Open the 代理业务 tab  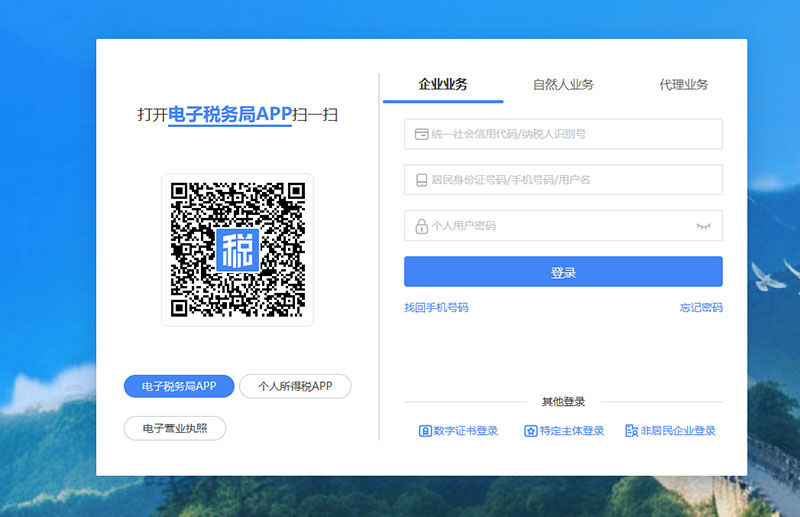[x=684, y=84]
